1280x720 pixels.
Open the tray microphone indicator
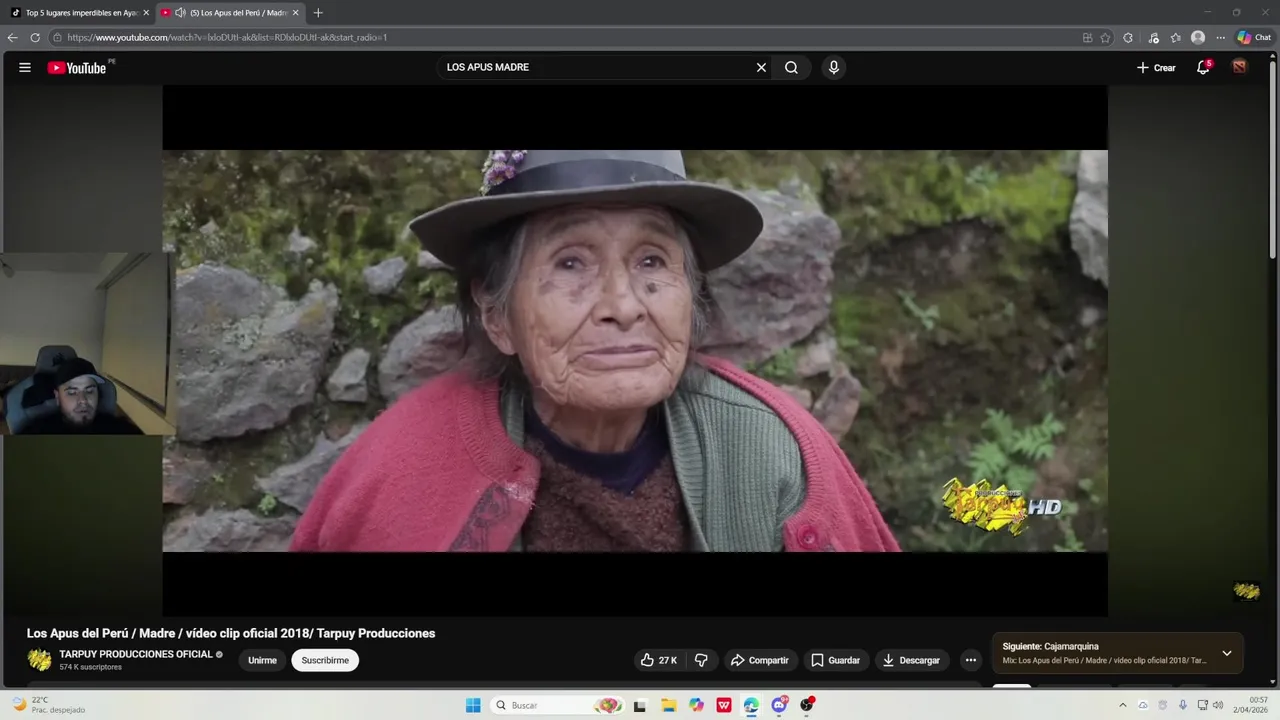[x=1182, y=705]
